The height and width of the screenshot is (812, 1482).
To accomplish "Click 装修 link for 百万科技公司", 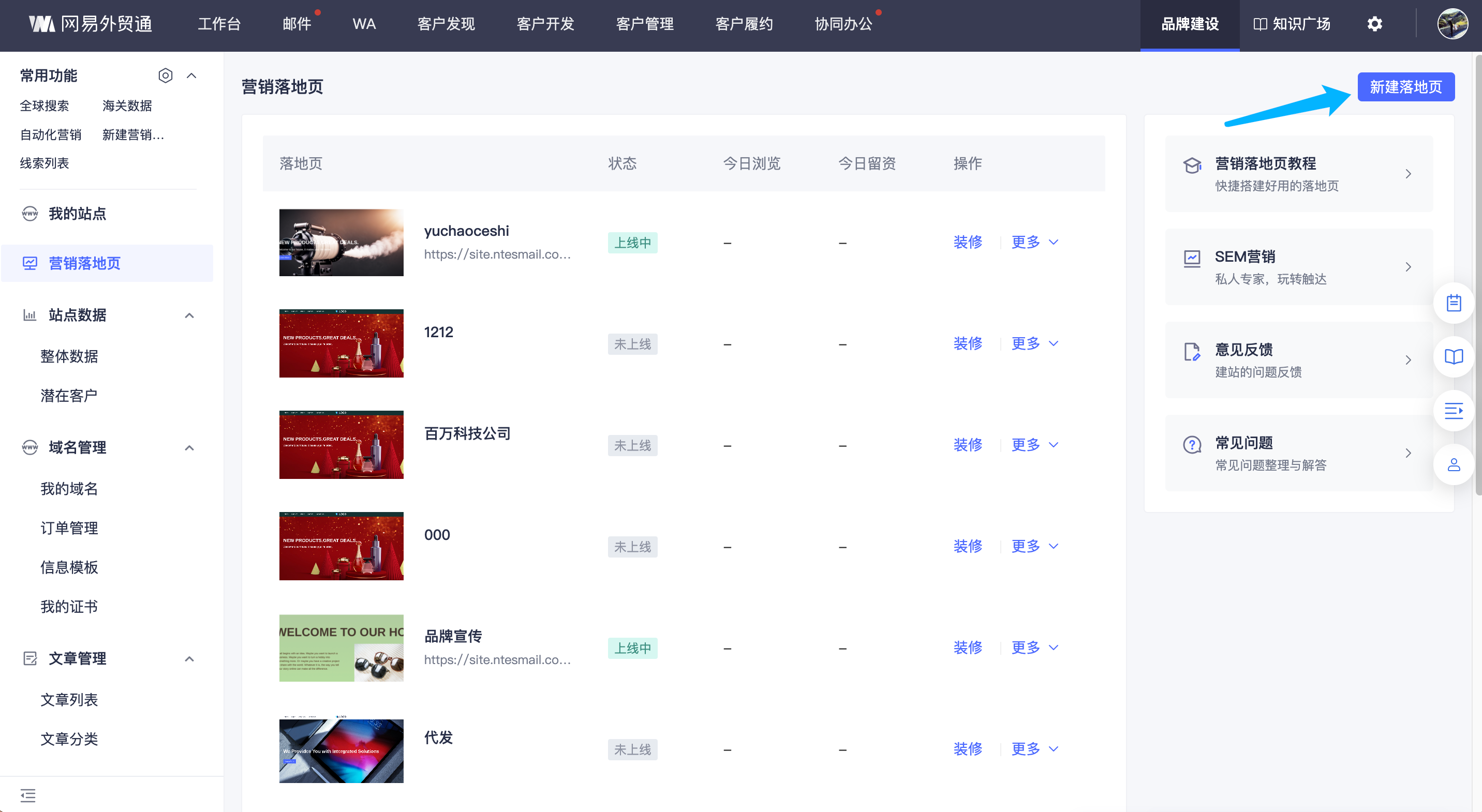I will point(968,444).
